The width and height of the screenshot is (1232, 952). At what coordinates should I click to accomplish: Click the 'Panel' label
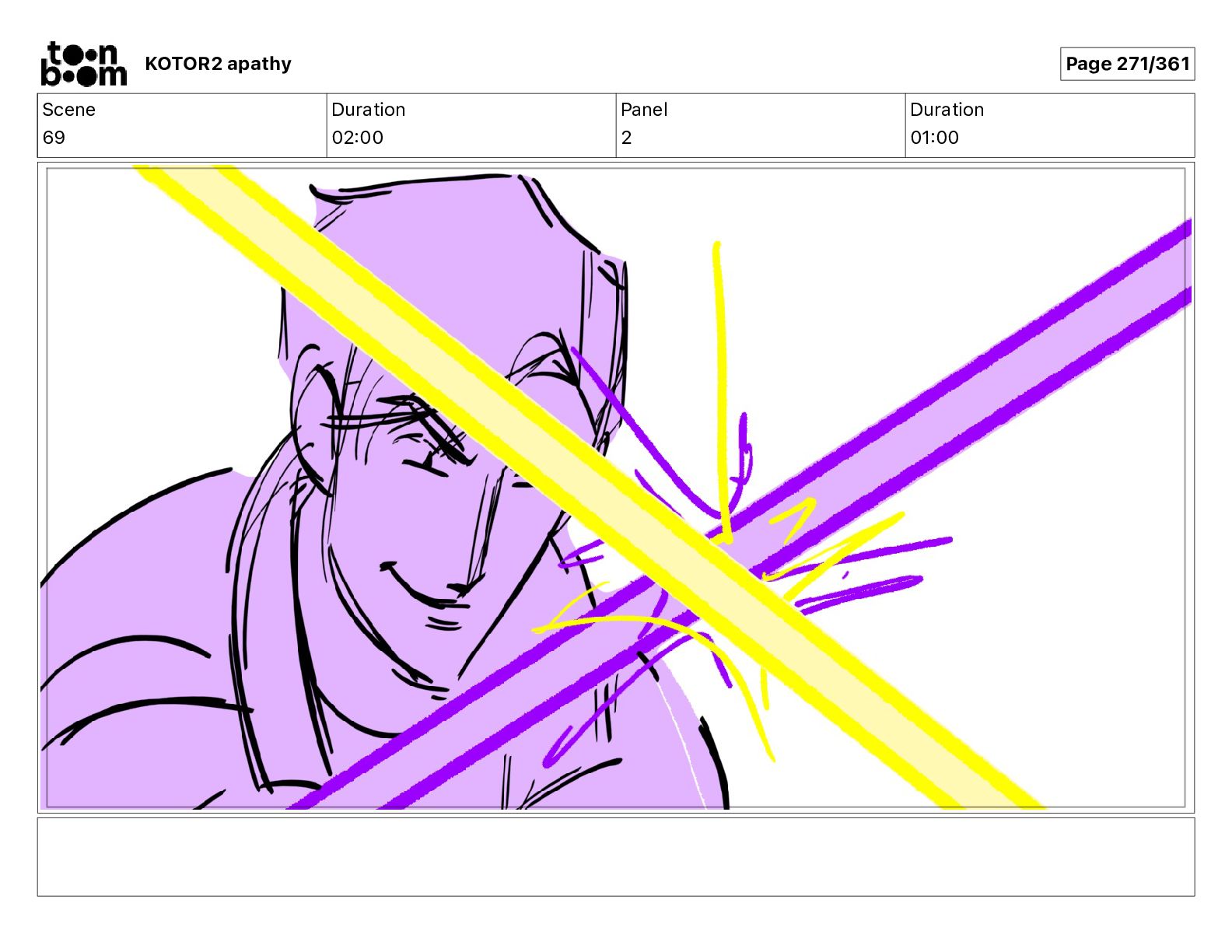(x=644, y=110)
